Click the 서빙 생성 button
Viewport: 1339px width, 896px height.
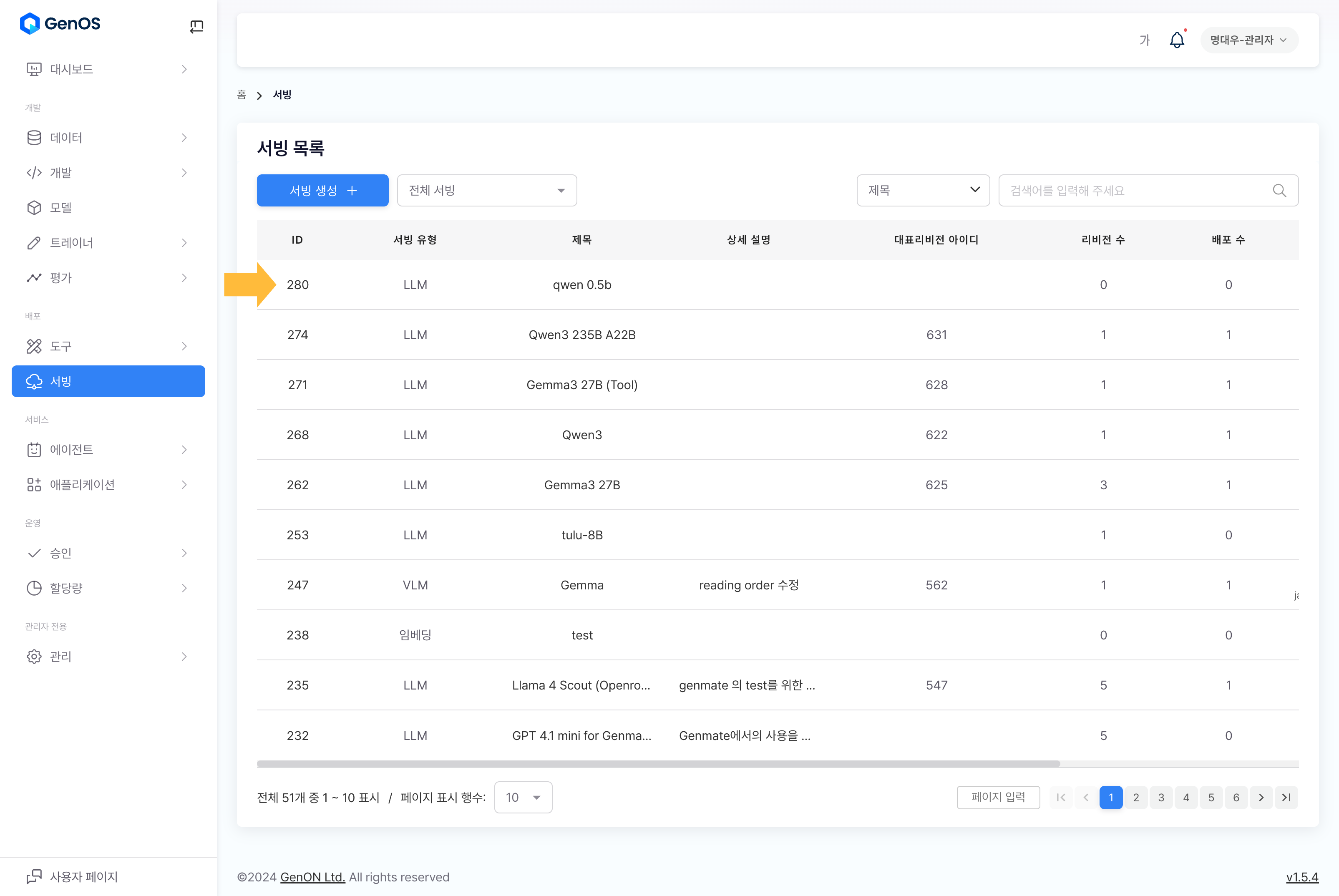[x=322, y=190]
